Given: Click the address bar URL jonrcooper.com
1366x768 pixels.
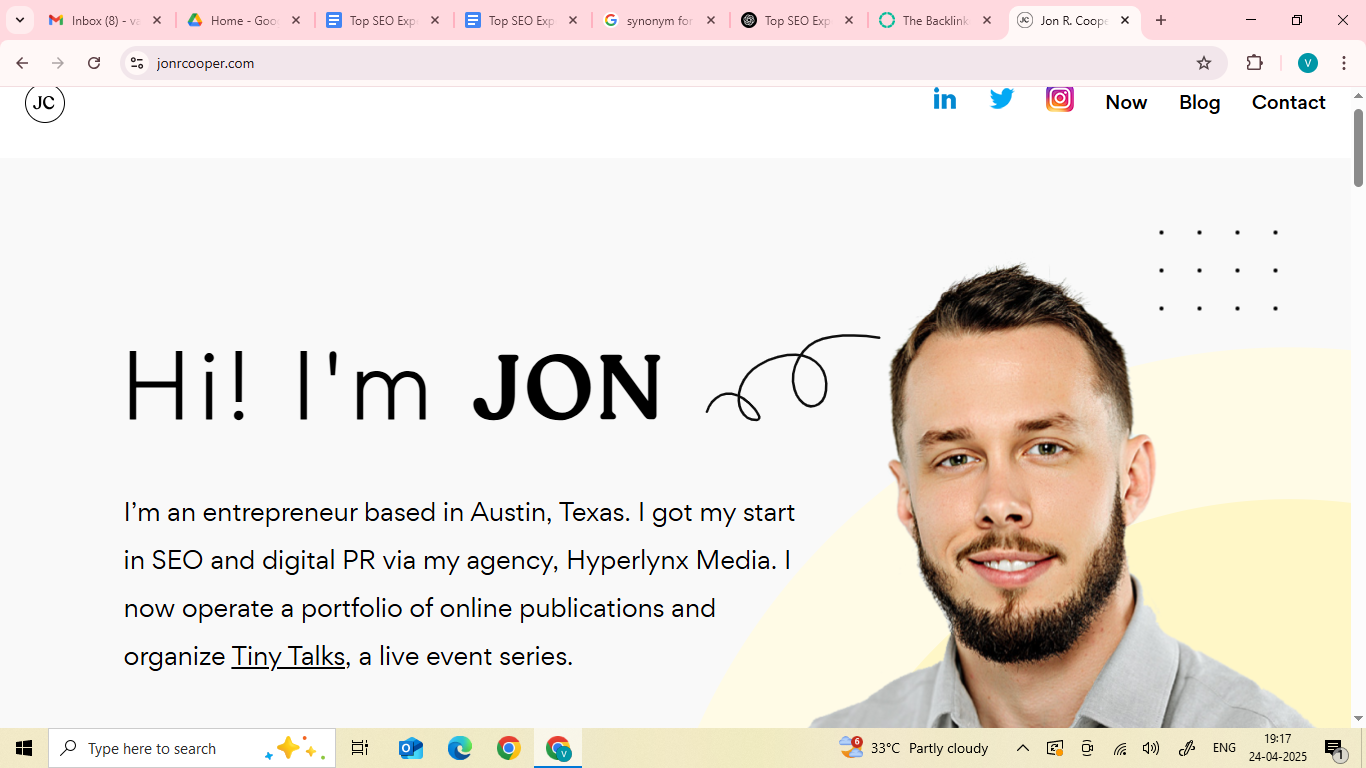Looking at the screenshot, I should (205, 63).
